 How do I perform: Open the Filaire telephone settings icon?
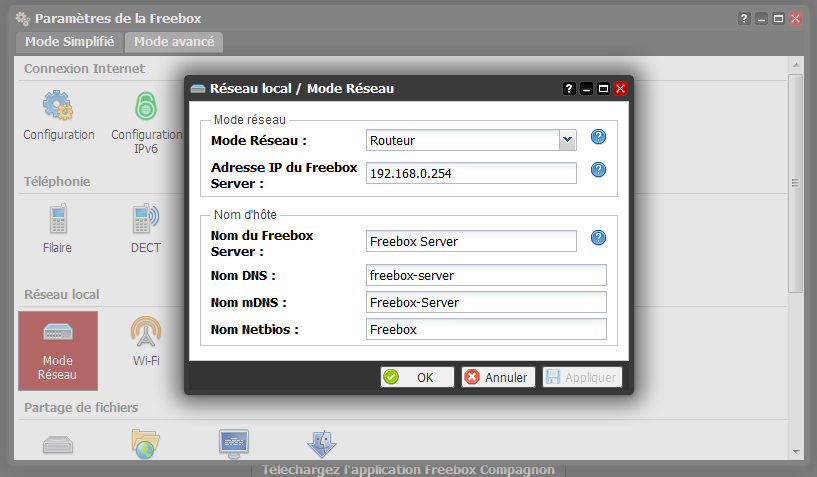pos(58,218)
